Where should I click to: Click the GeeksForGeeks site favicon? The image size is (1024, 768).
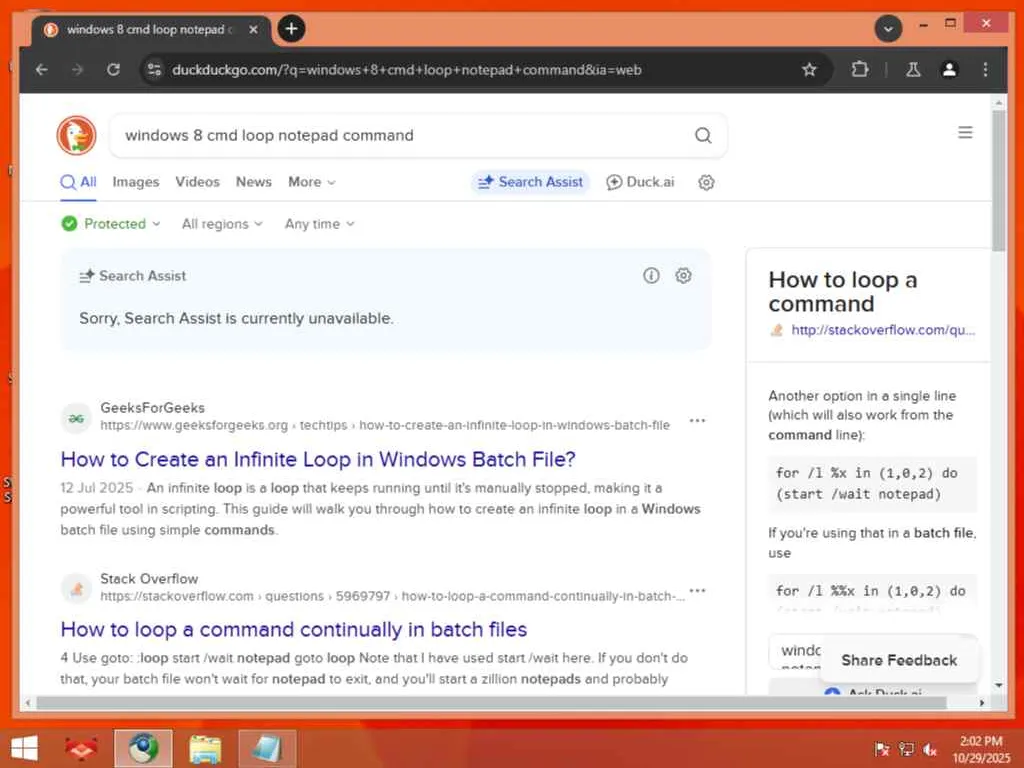point(76,418)
